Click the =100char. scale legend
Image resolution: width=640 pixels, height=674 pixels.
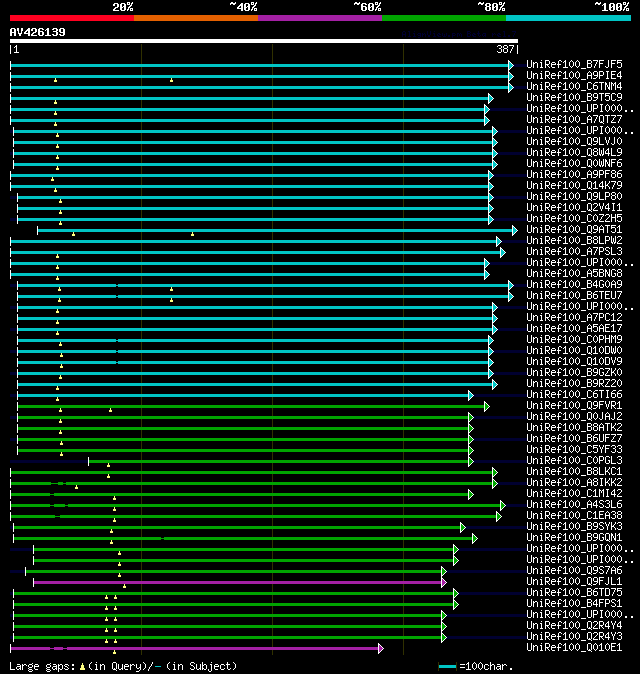[x=476, y=666]
